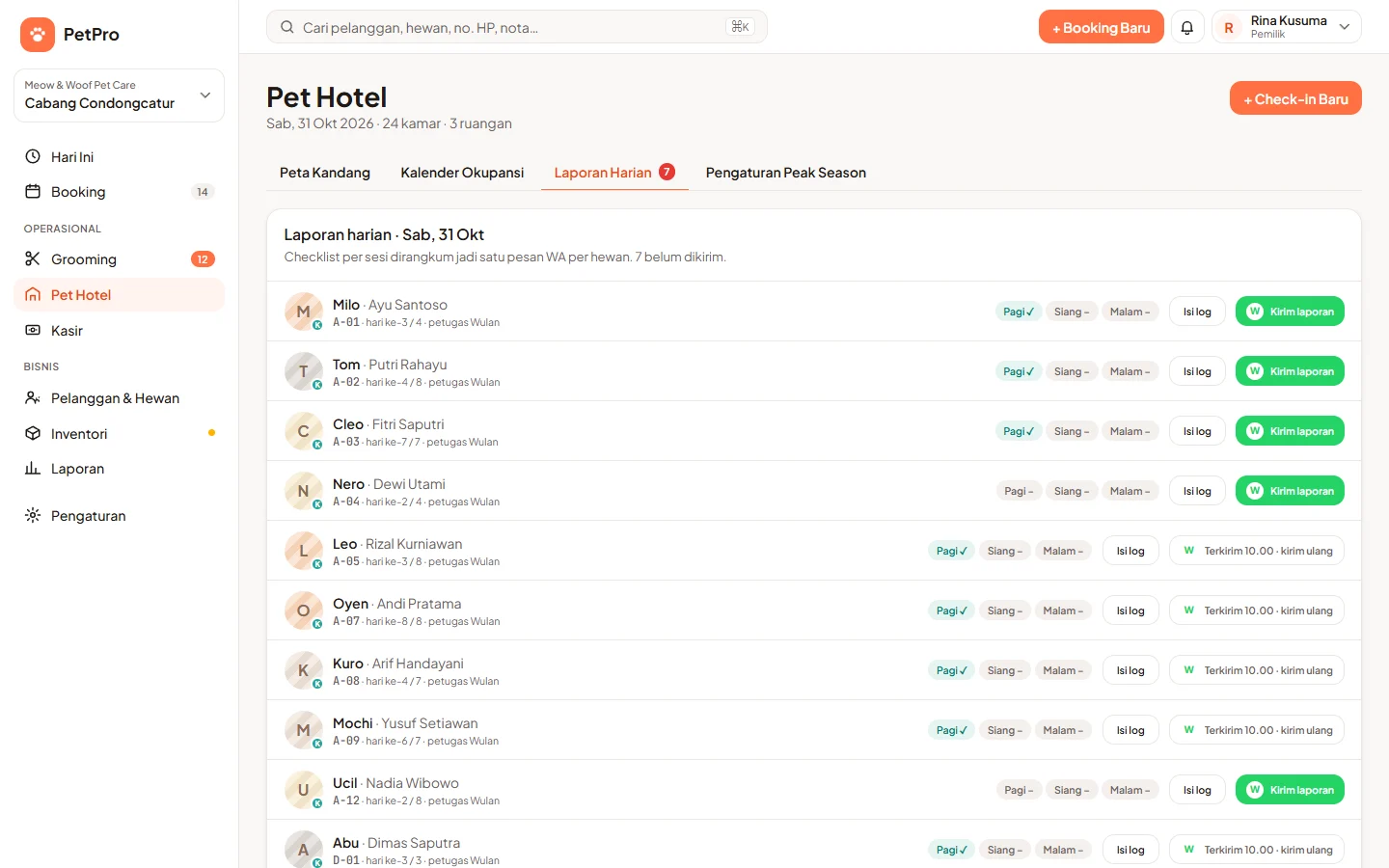This screenshot has height=868, width=1389.
Task: Click the Grooming scissors icon
Action: (33, 258)
